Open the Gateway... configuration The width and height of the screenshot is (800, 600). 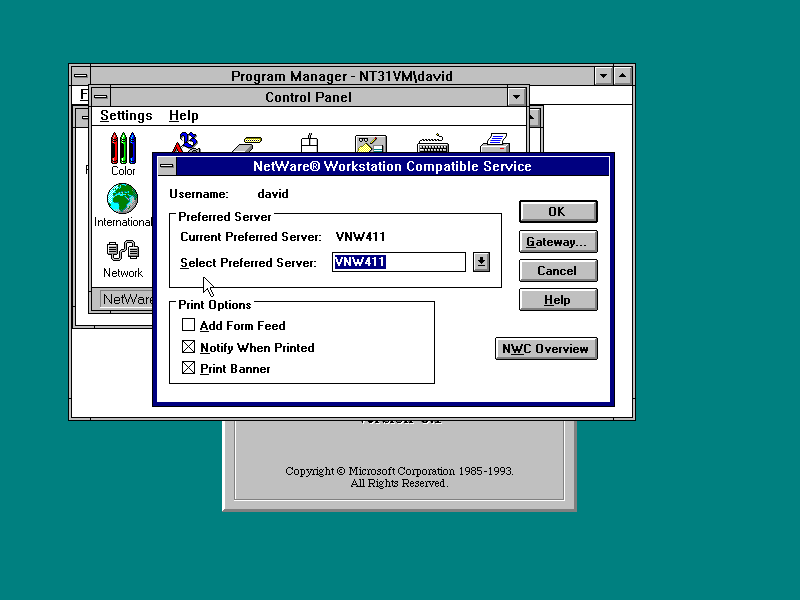point(558,242)
